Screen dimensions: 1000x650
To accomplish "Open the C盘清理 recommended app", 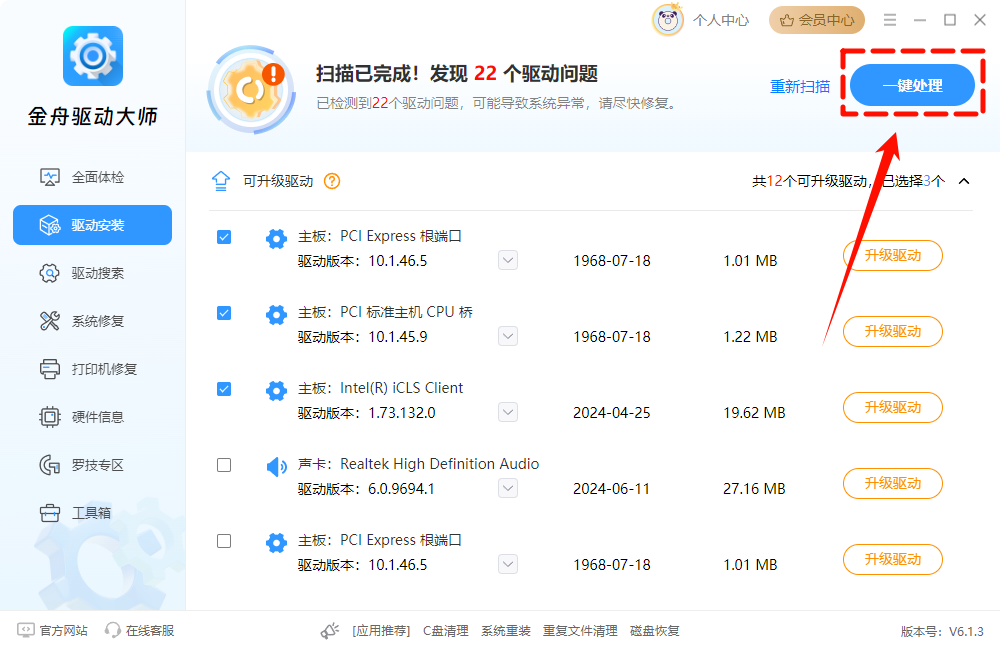I will 446,631.
